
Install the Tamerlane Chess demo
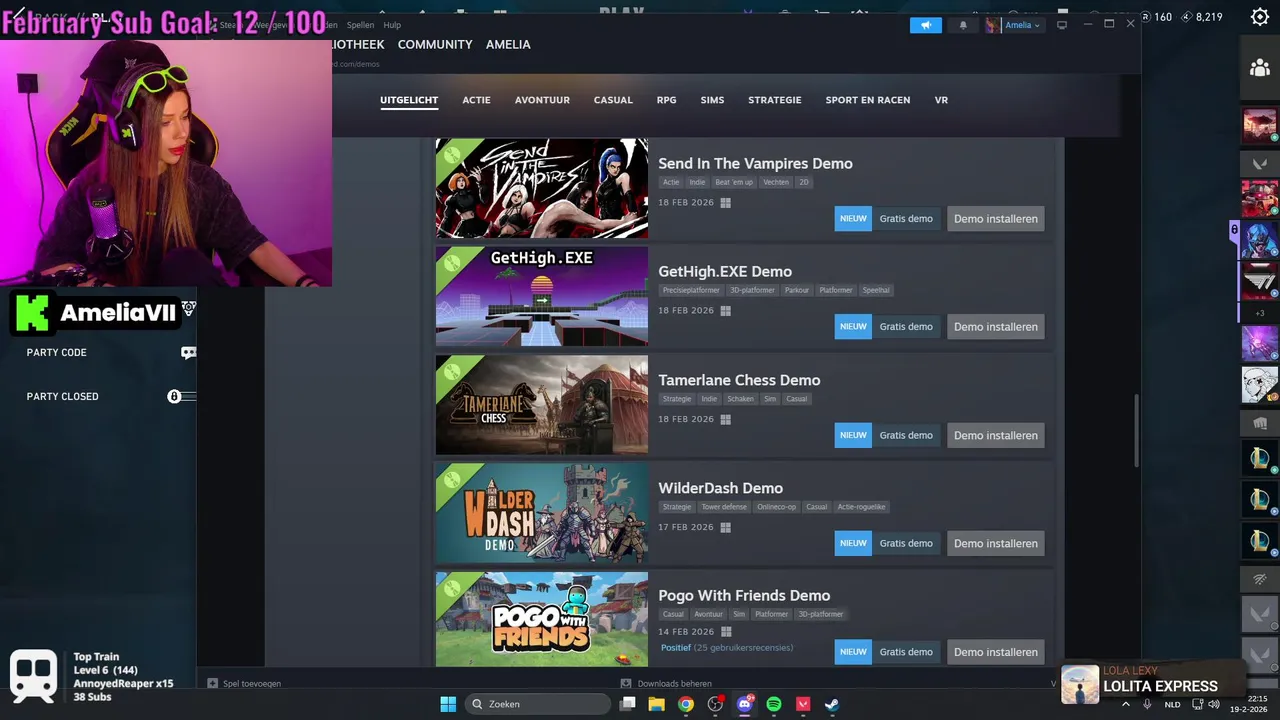click(996, 435)
